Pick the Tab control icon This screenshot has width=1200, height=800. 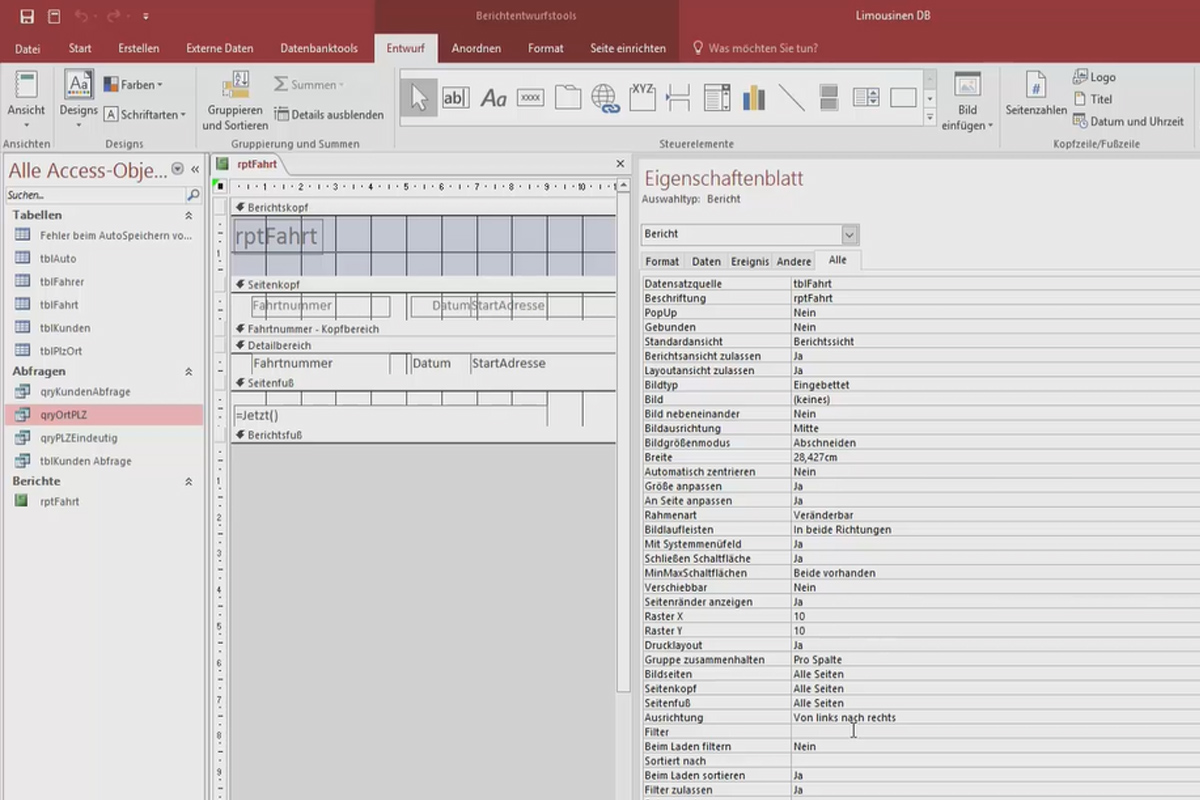coord(568,97)
